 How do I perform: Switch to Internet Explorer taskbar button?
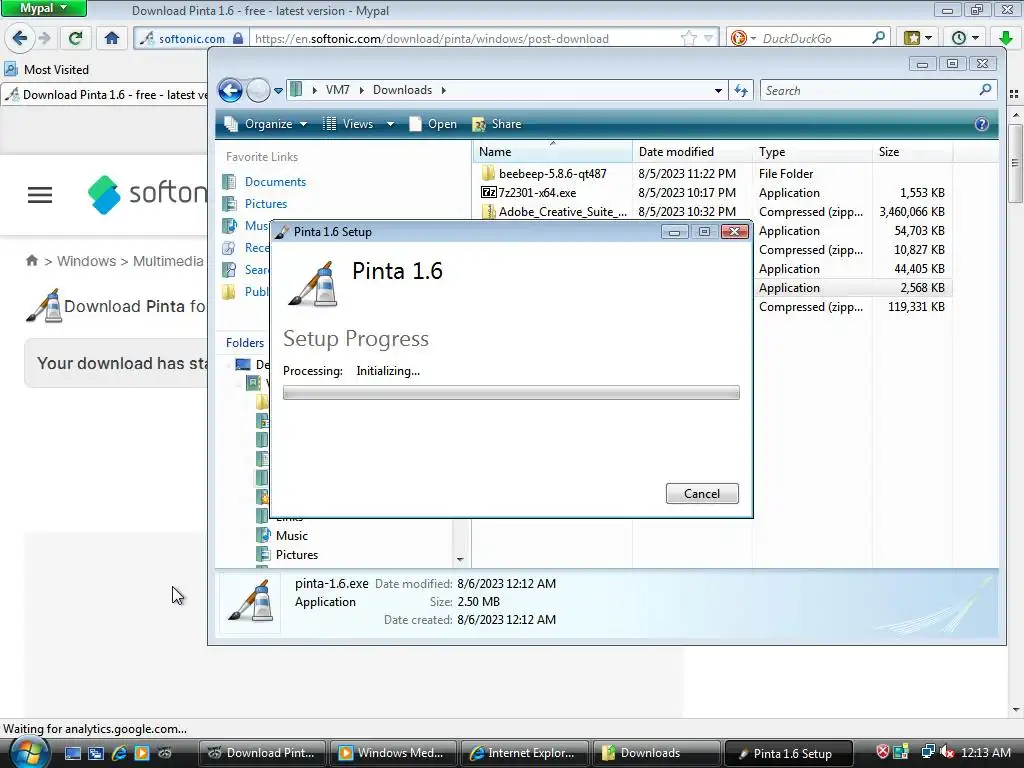(x=525, y=753)
